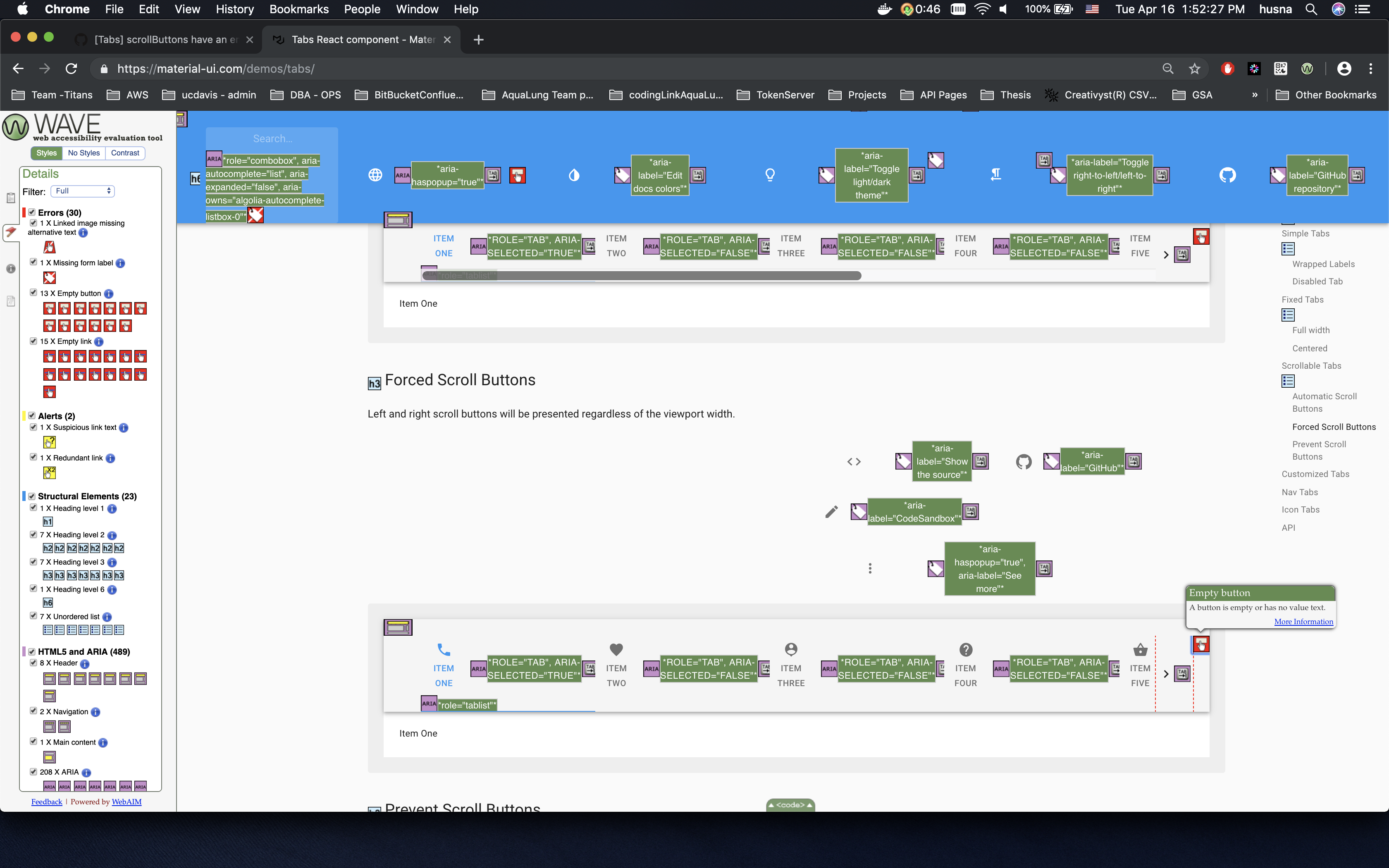Open the Filter dropdown set to Full
The height and width of the screenshot is (868, 1389).
click(x=82, y=191)
